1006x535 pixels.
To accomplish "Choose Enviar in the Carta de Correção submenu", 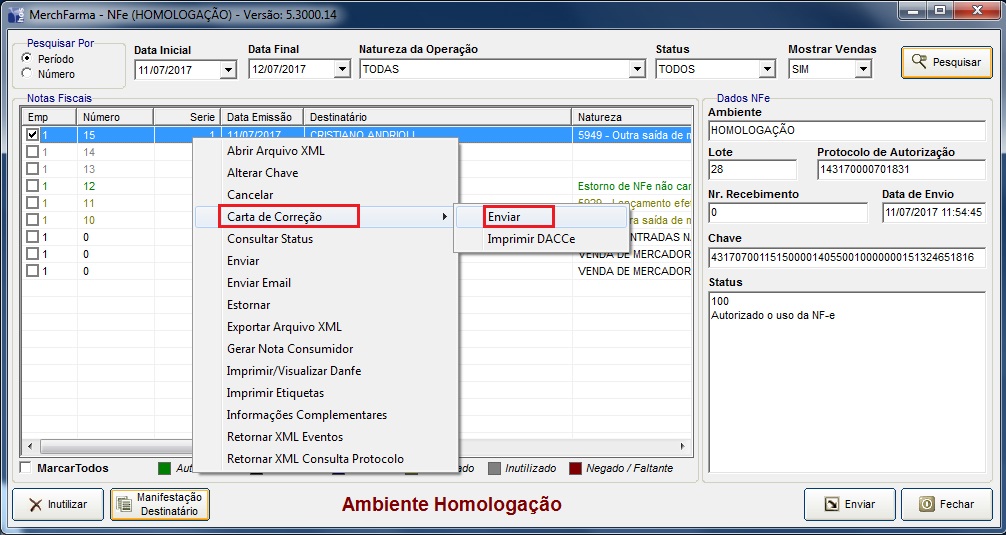I will pyautogui.click(x=504, y=217).
